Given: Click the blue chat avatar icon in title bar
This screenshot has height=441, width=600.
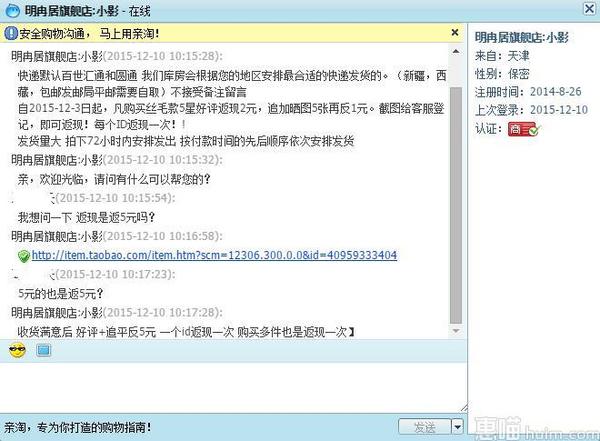Looking at the screenshot, I should click(12, 10).
